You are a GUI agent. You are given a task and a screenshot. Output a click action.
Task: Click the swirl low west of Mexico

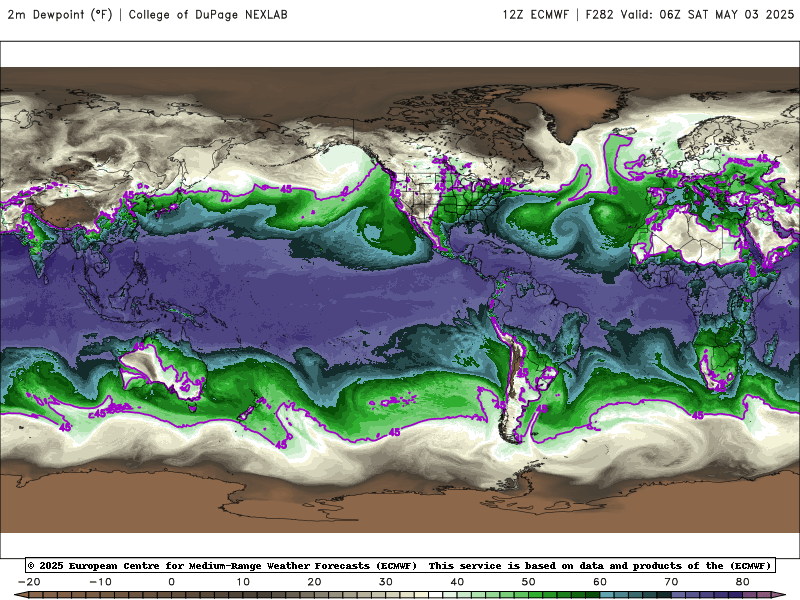pyautogui.click(x=372, y=232)
